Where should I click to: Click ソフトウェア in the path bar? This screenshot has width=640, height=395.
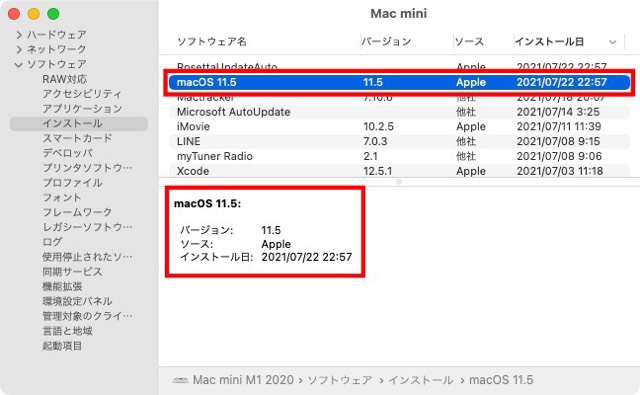coord(340,380)
